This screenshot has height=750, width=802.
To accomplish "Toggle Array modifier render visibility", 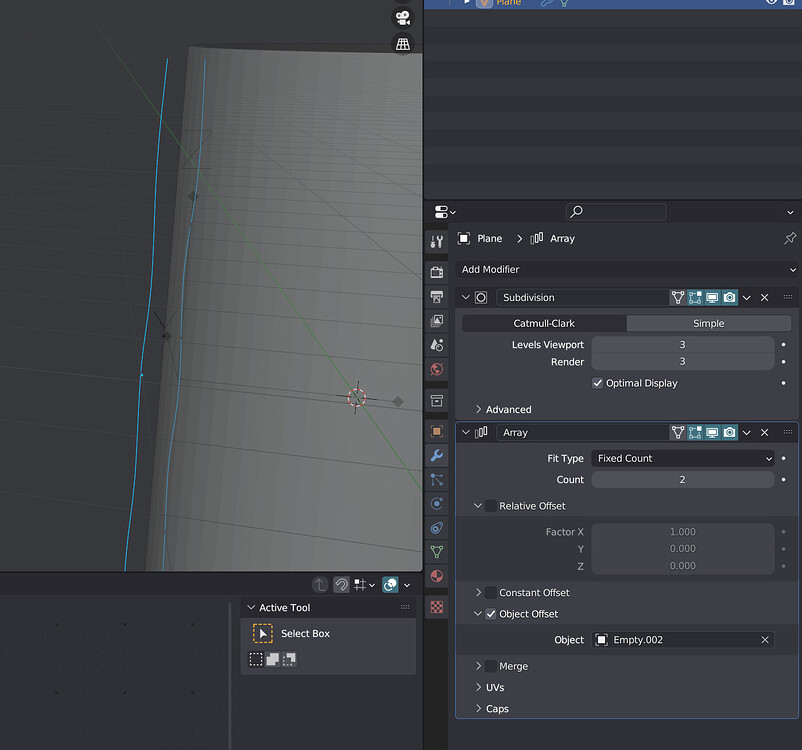I will 729,432.
